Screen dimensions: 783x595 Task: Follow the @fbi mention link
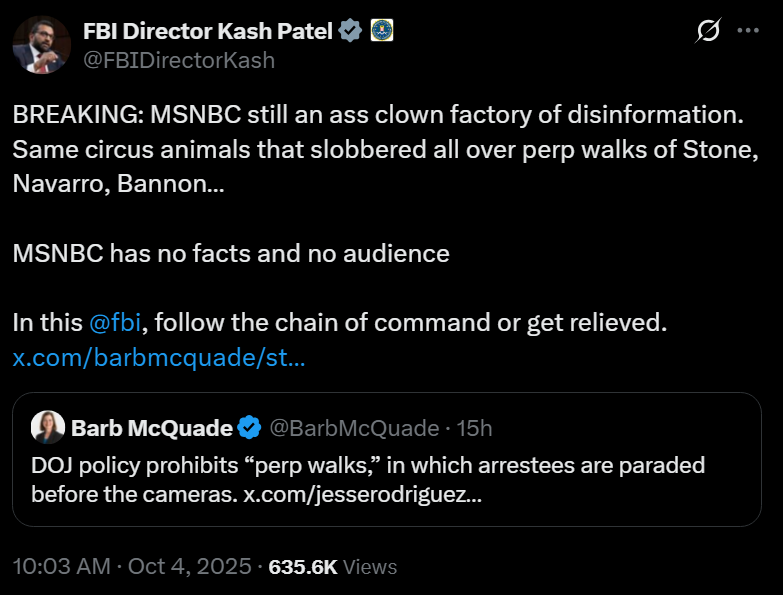coord(115,323)
